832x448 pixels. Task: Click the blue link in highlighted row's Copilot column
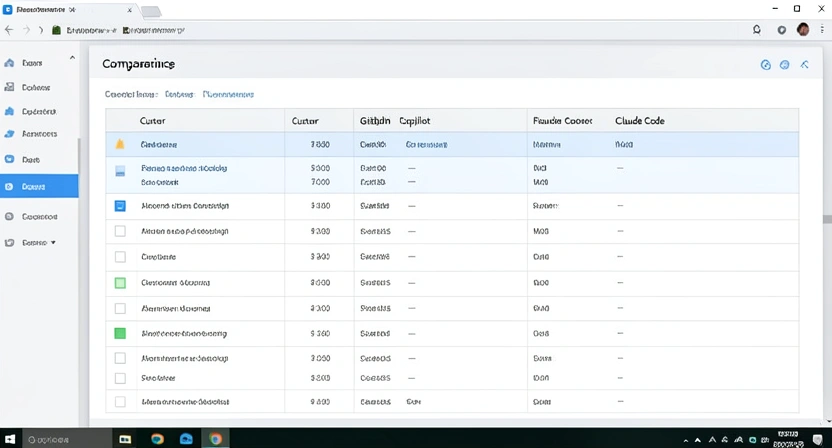click(x=426, y=144)
